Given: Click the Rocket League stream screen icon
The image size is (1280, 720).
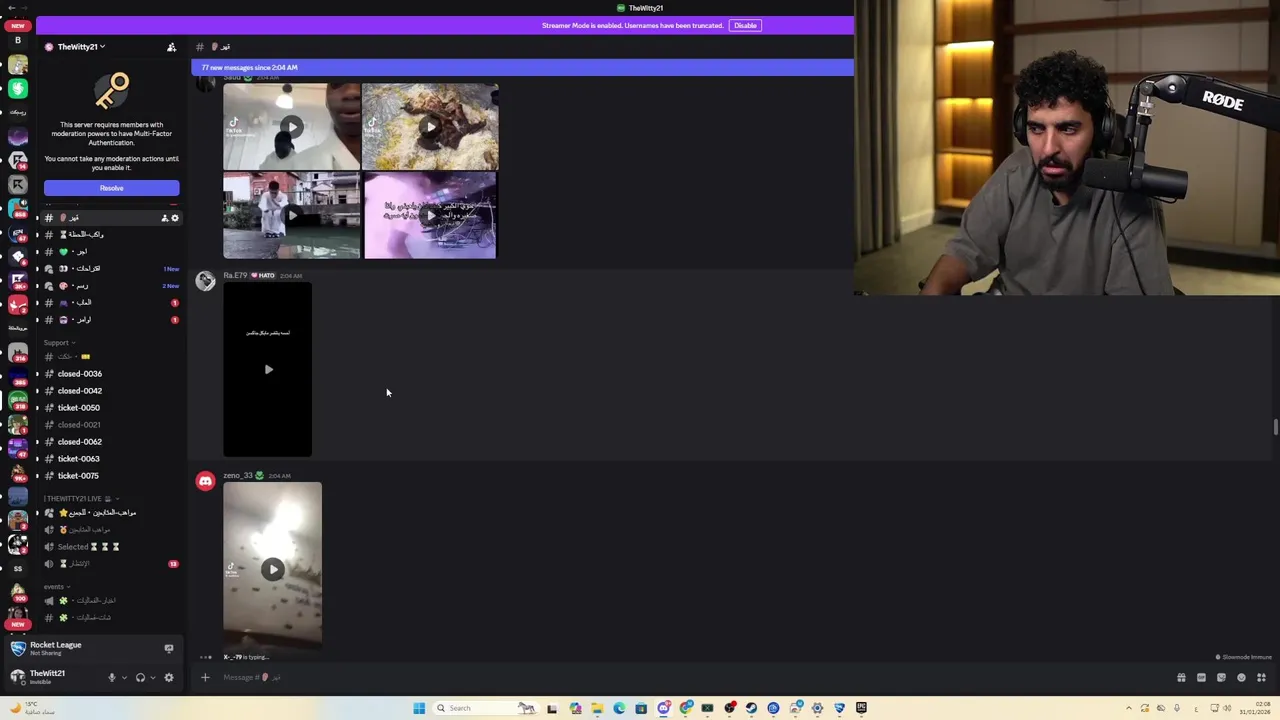Looking at the screenshot, I should (169, 649).
